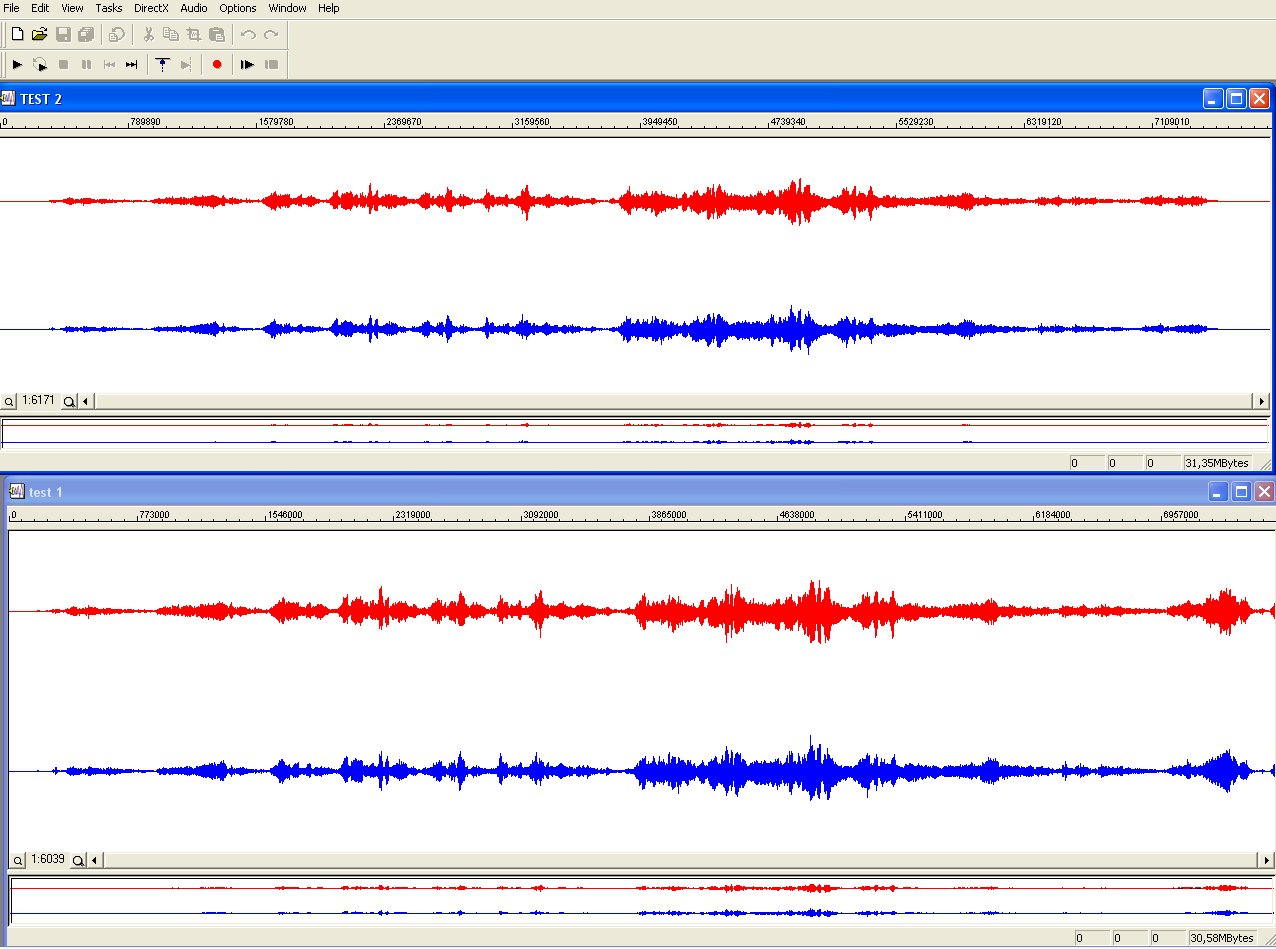Viewport: 1276px width, 949px height.
Task: Open the DirectX menu
Action: point(151,8)
